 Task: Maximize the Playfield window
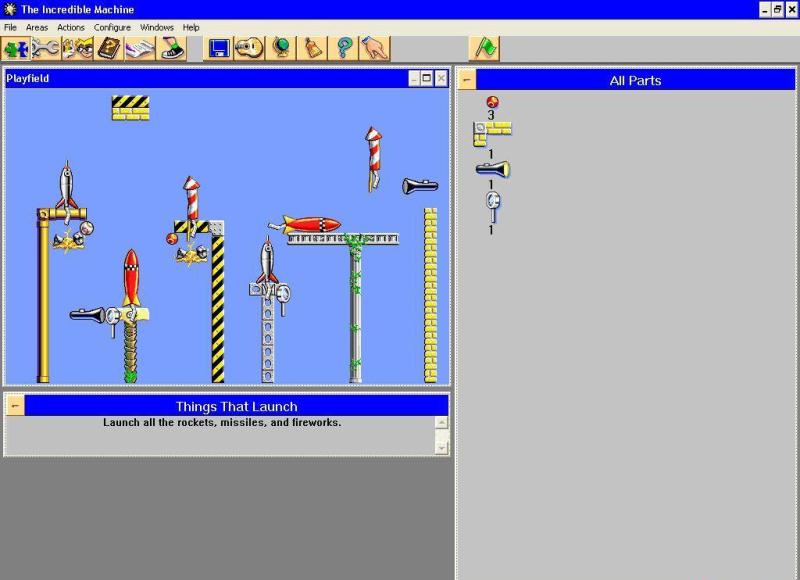[x=427, y=78]
